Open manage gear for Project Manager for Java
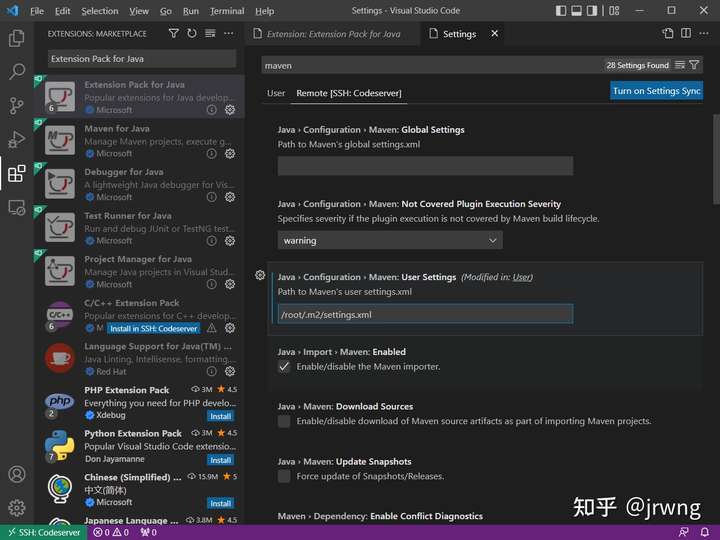 [x=230, y=284]
